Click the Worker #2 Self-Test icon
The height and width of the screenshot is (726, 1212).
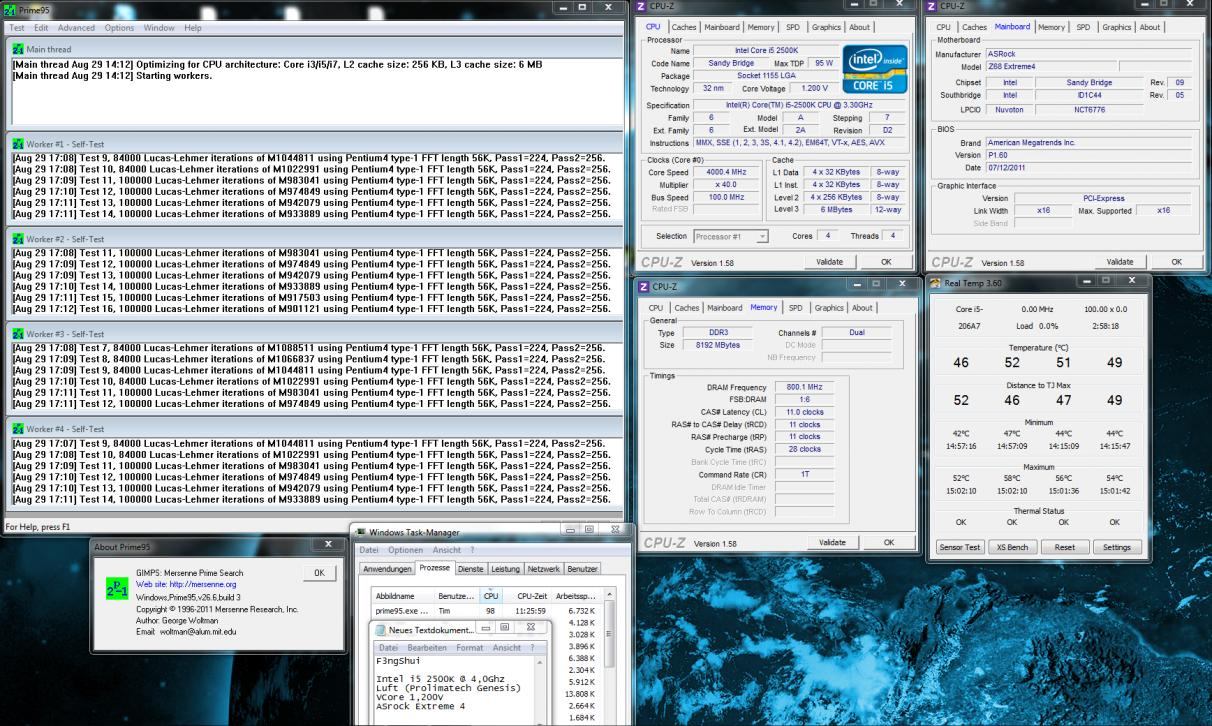tap(18, 239)
